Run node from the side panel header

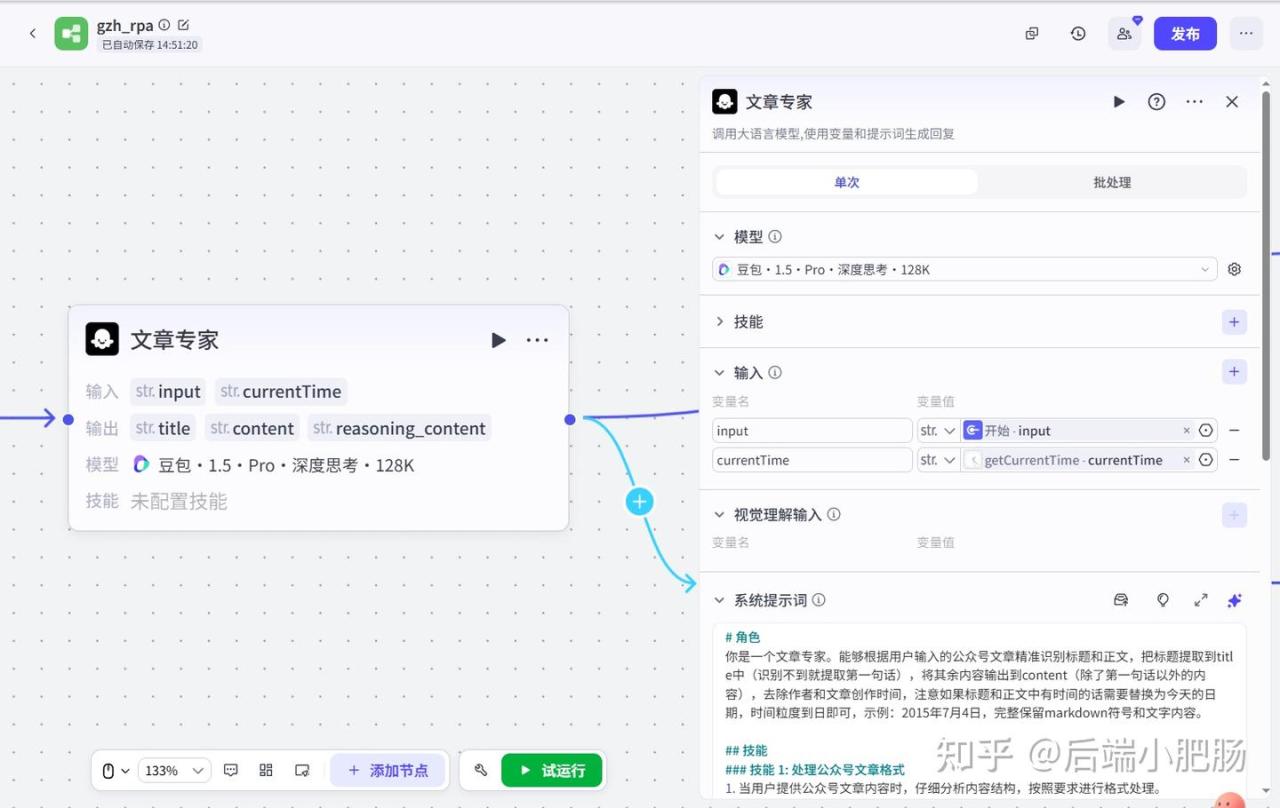pyautogui.click(x=1119, y=102)
